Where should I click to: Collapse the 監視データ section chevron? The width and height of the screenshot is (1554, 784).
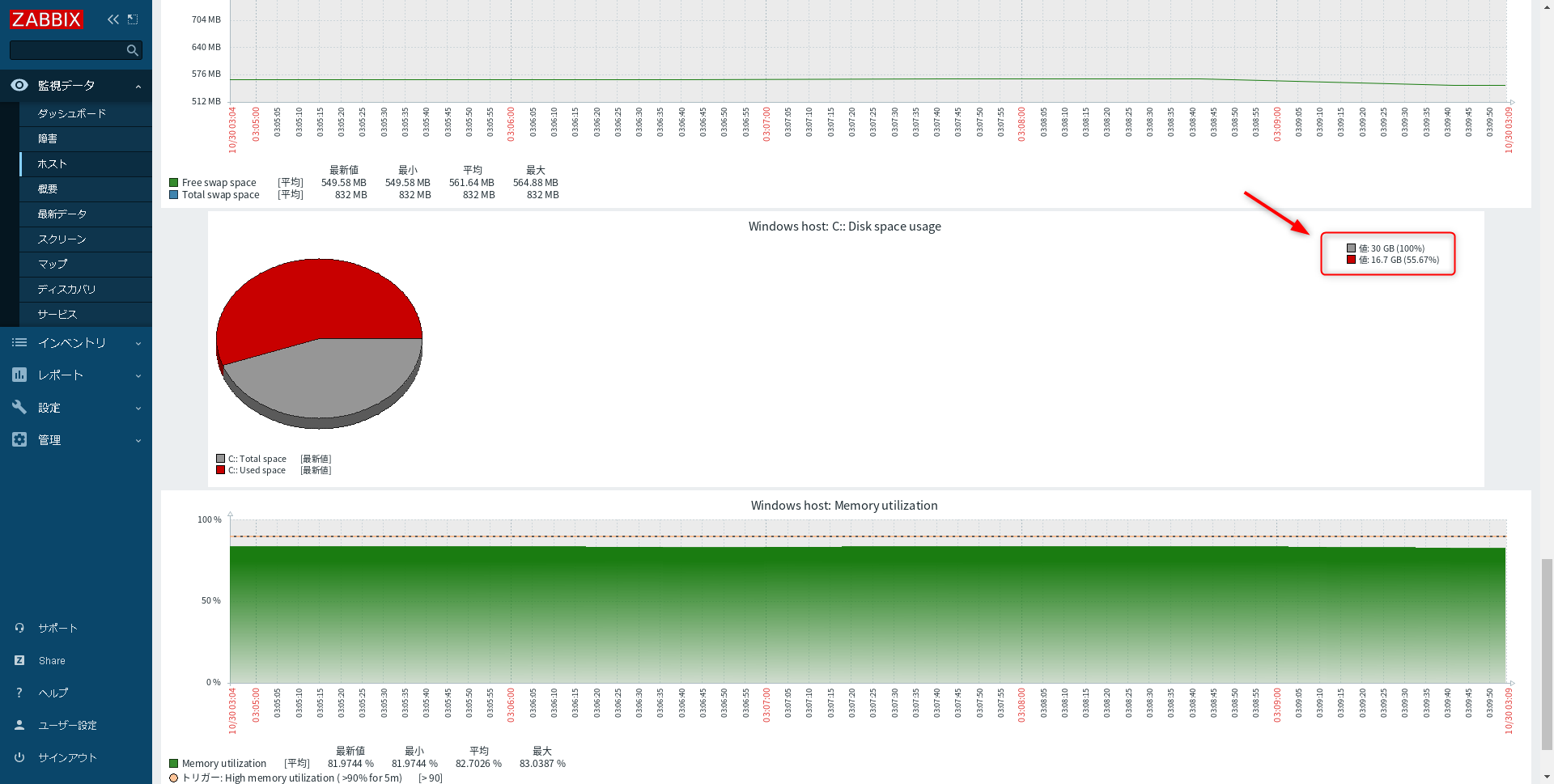(138, 87)
